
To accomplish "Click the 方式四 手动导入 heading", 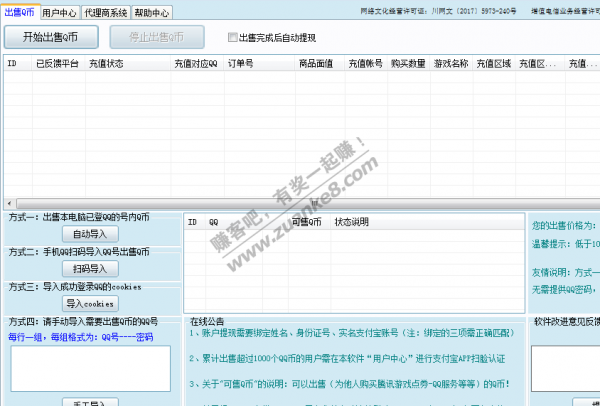I will 83,322.
